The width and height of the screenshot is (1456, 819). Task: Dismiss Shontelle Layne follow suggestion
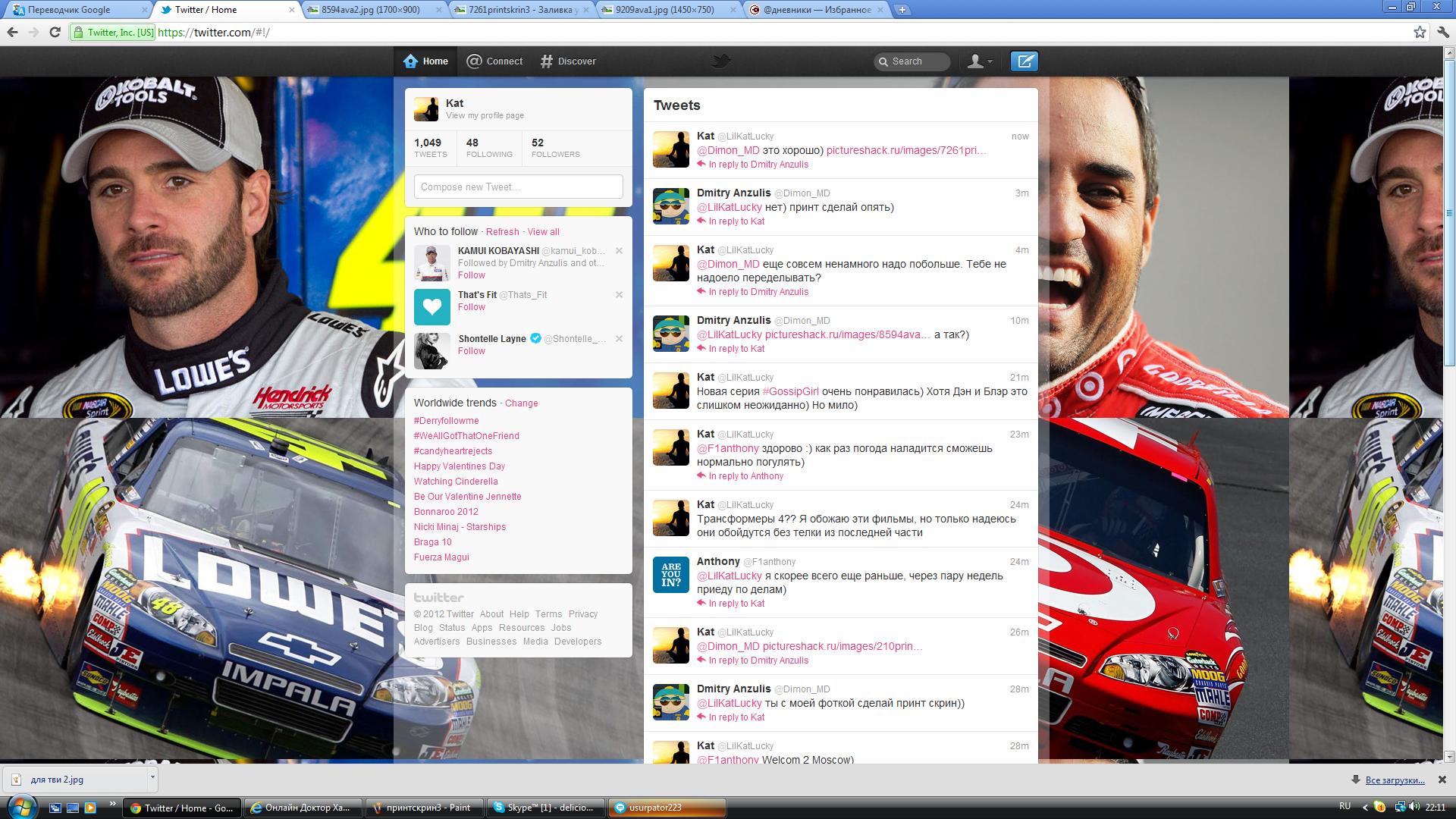point(619,339)
